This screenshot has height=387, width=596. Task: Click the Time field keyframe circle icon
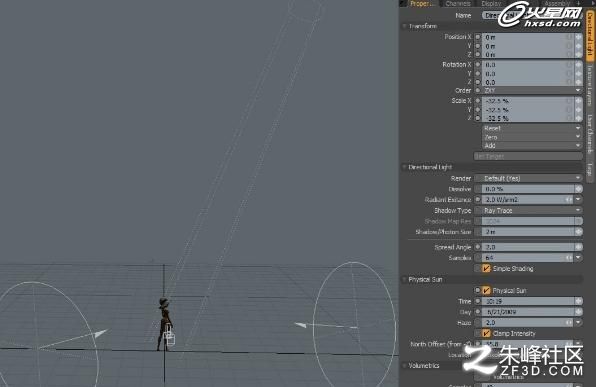478,301
